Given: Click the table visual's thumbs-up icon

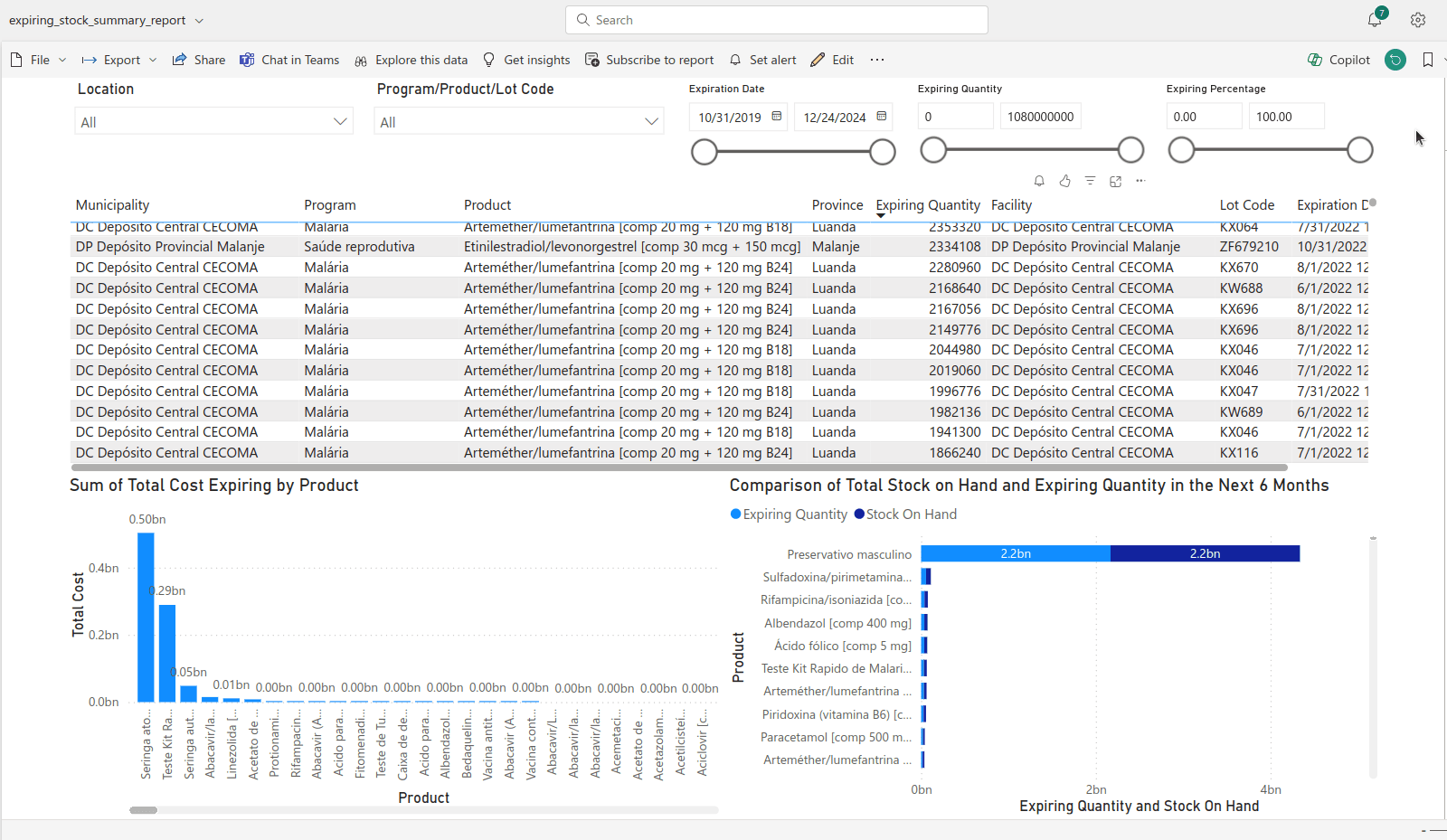Looking at the screenshot, I should point(1064,181).
